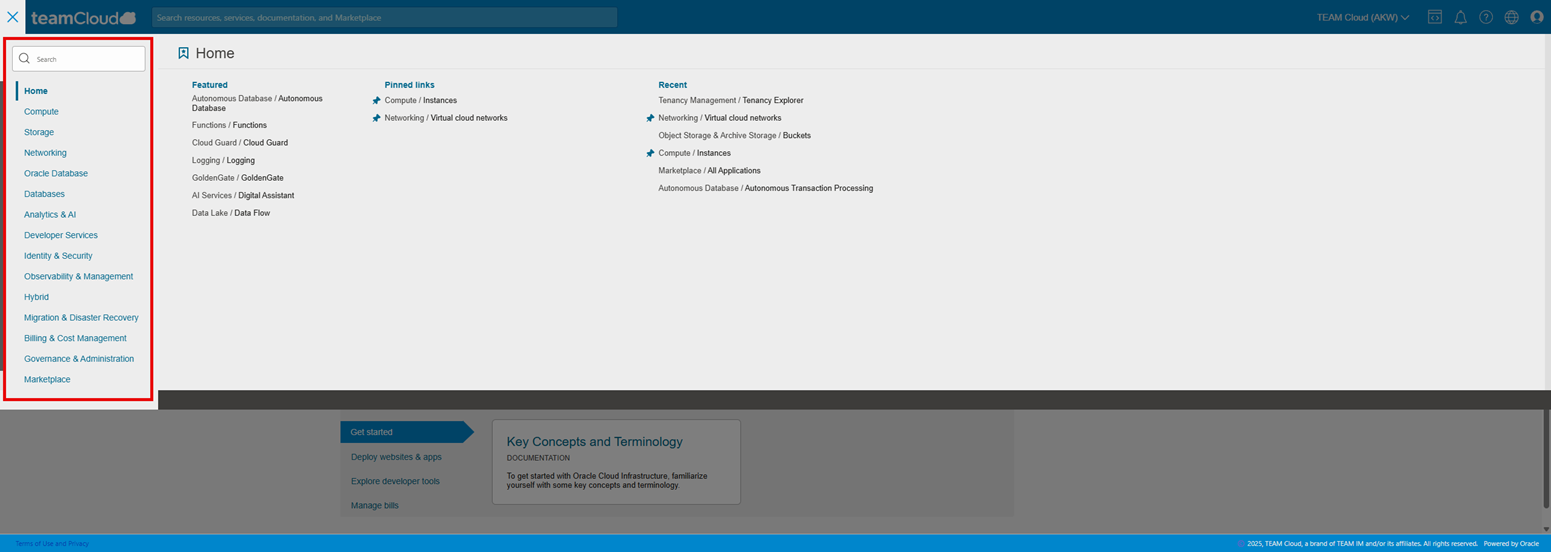
Task: Click the magnifier icon in the menu search box
Action: (25, 59)
